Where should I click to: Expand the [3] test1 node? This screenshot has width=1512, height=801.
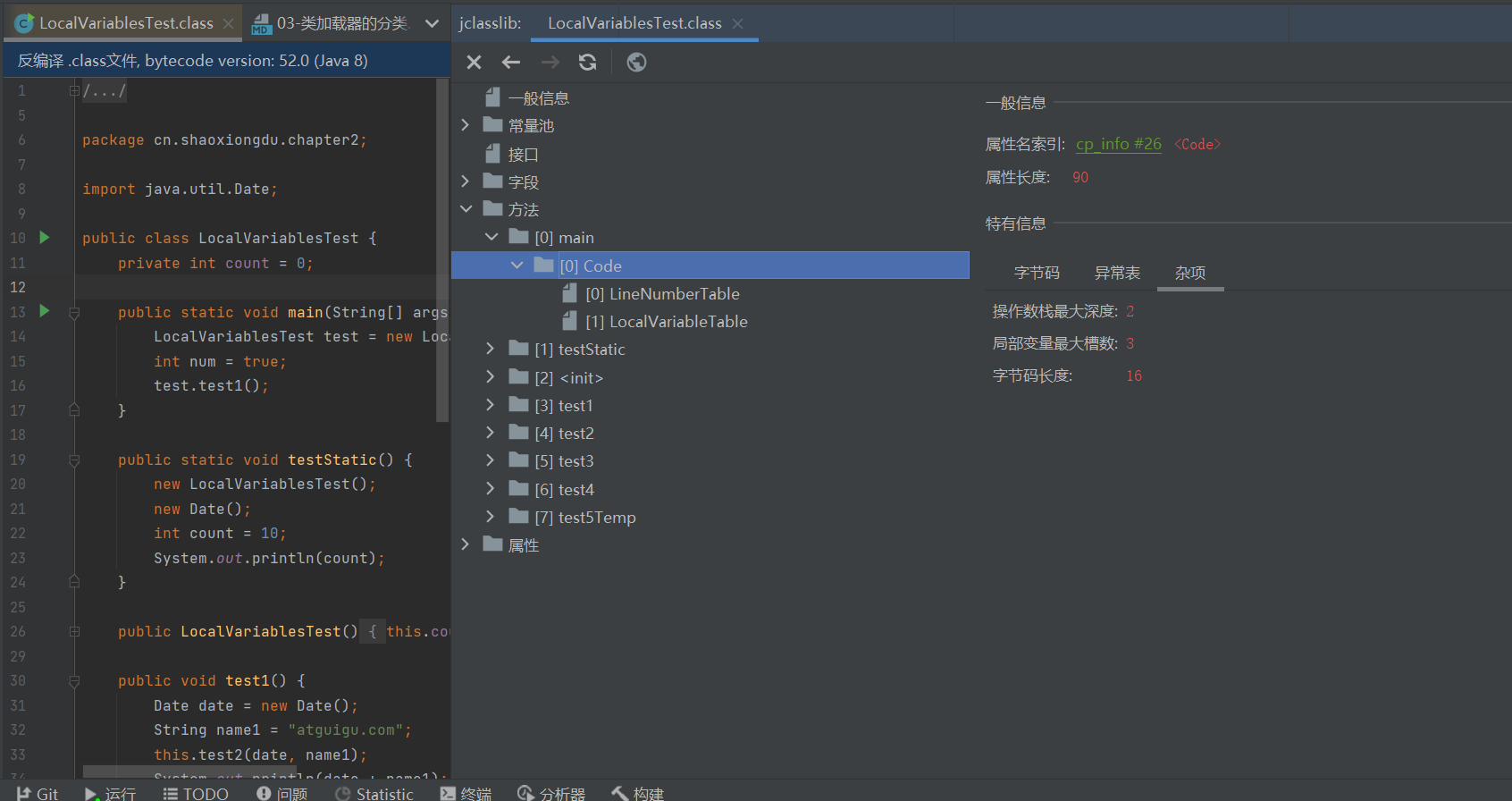pyautogui.click(x=491, y=405)
